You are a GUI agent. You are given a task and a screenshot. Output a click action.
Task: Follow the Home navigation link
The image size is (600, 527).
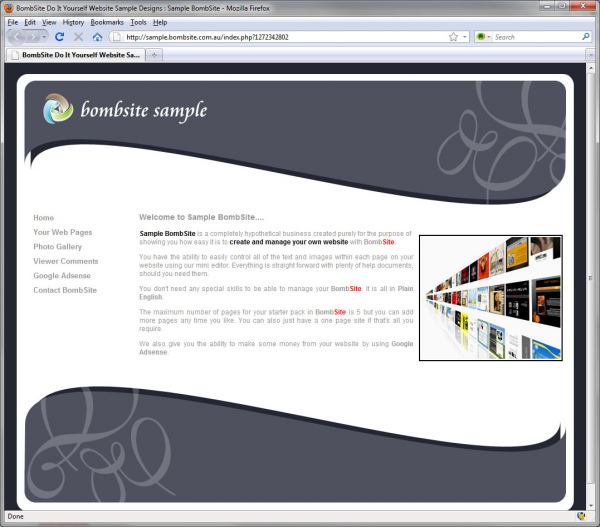tap(44, 217)
